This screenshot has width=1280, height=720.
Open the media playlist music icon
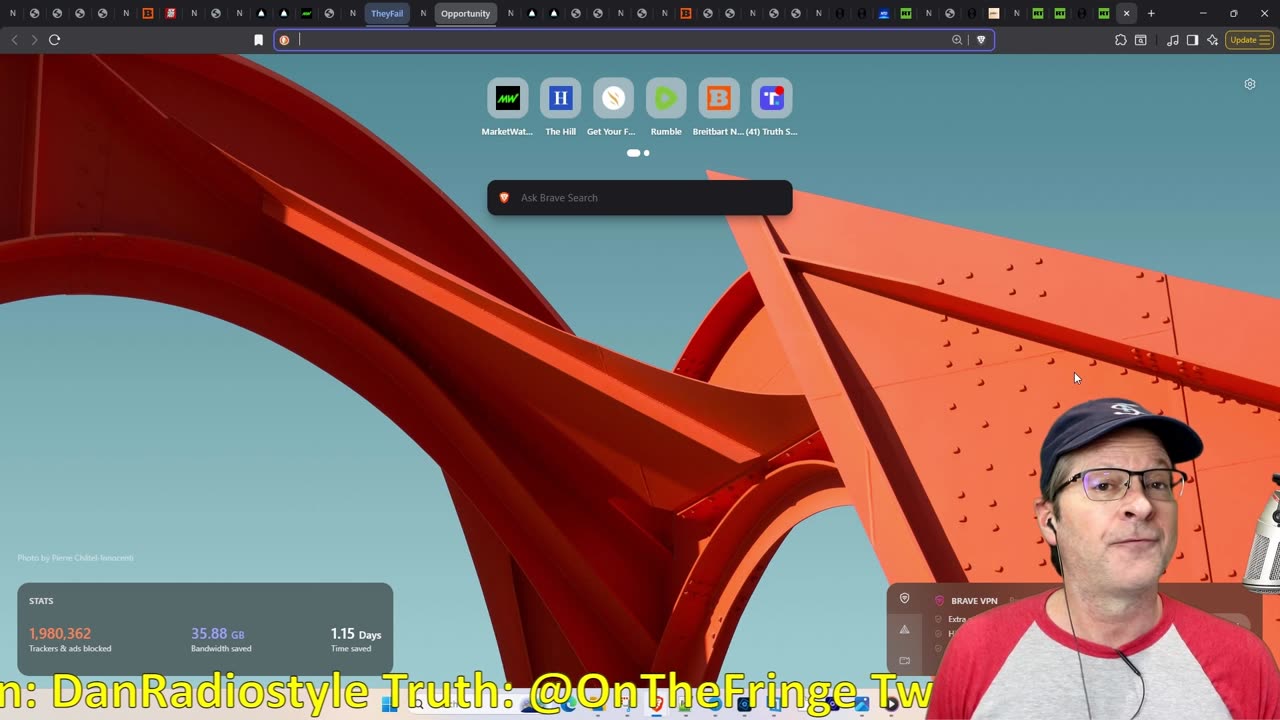click(x=1172, y=40)
